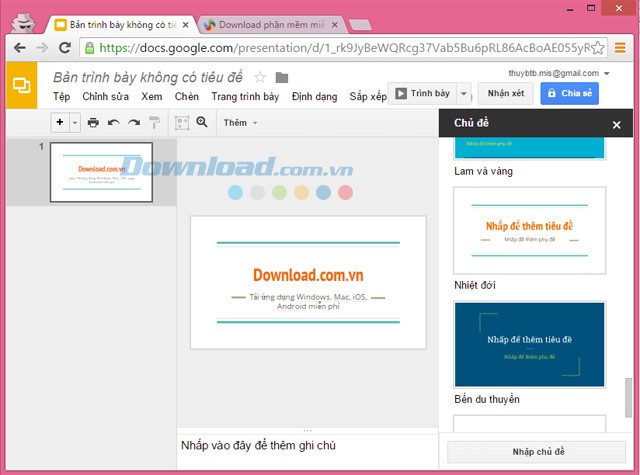Select slide 1 thumbnail in filmstrip
Viewport: 640px width, 475px height.
pos(101,172)
